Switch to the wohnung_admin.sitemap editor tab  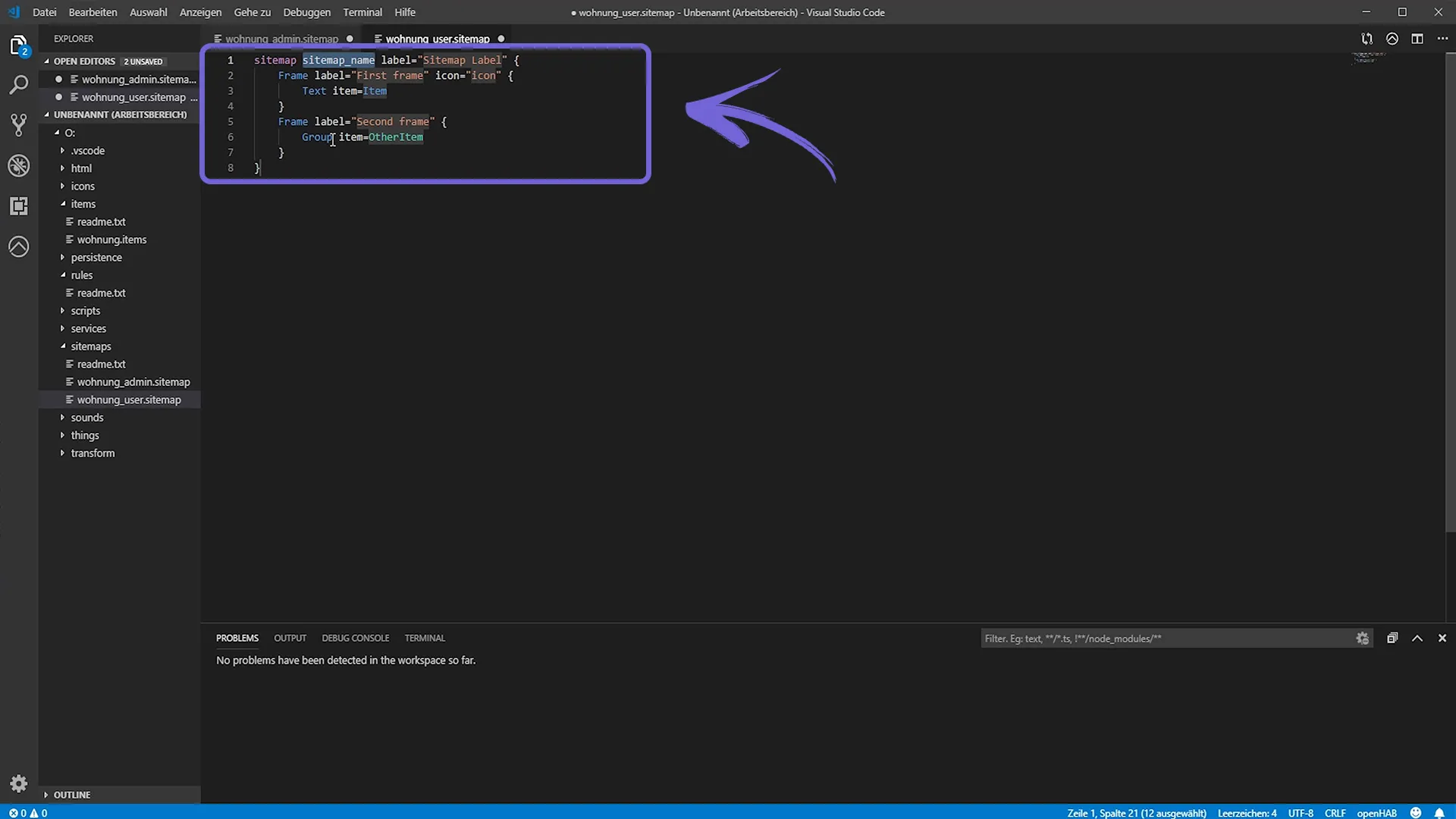coord(281,39)
